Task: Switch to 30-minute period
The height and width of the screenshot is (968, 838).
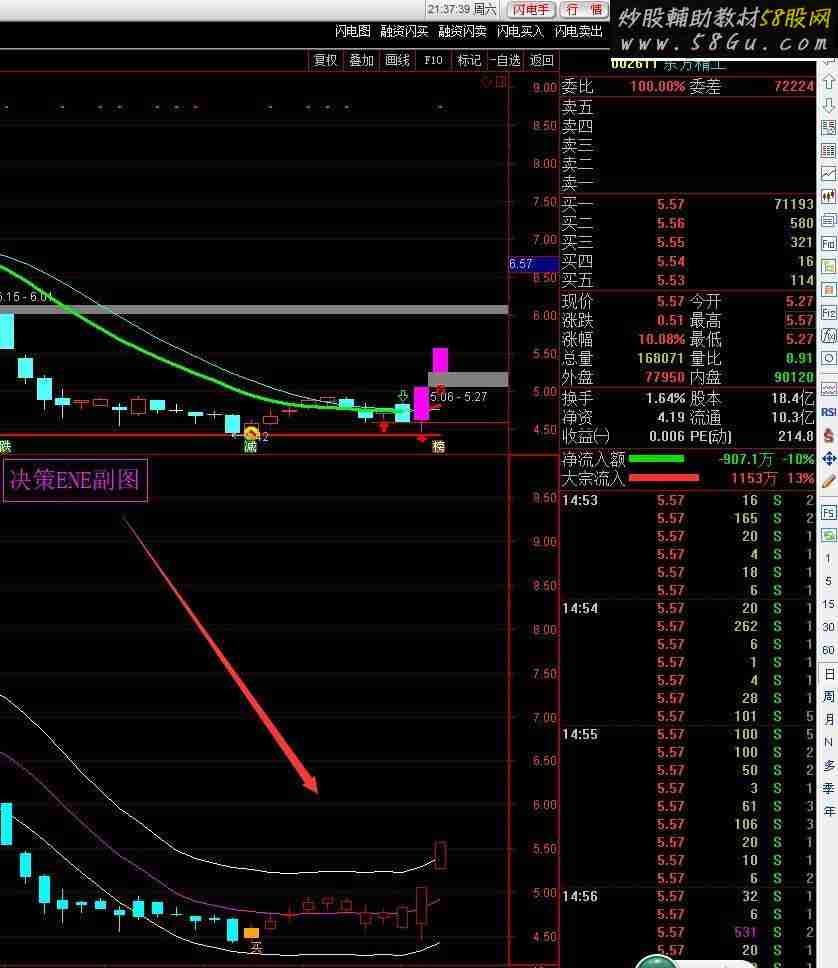Action: (x=828, y=627)
